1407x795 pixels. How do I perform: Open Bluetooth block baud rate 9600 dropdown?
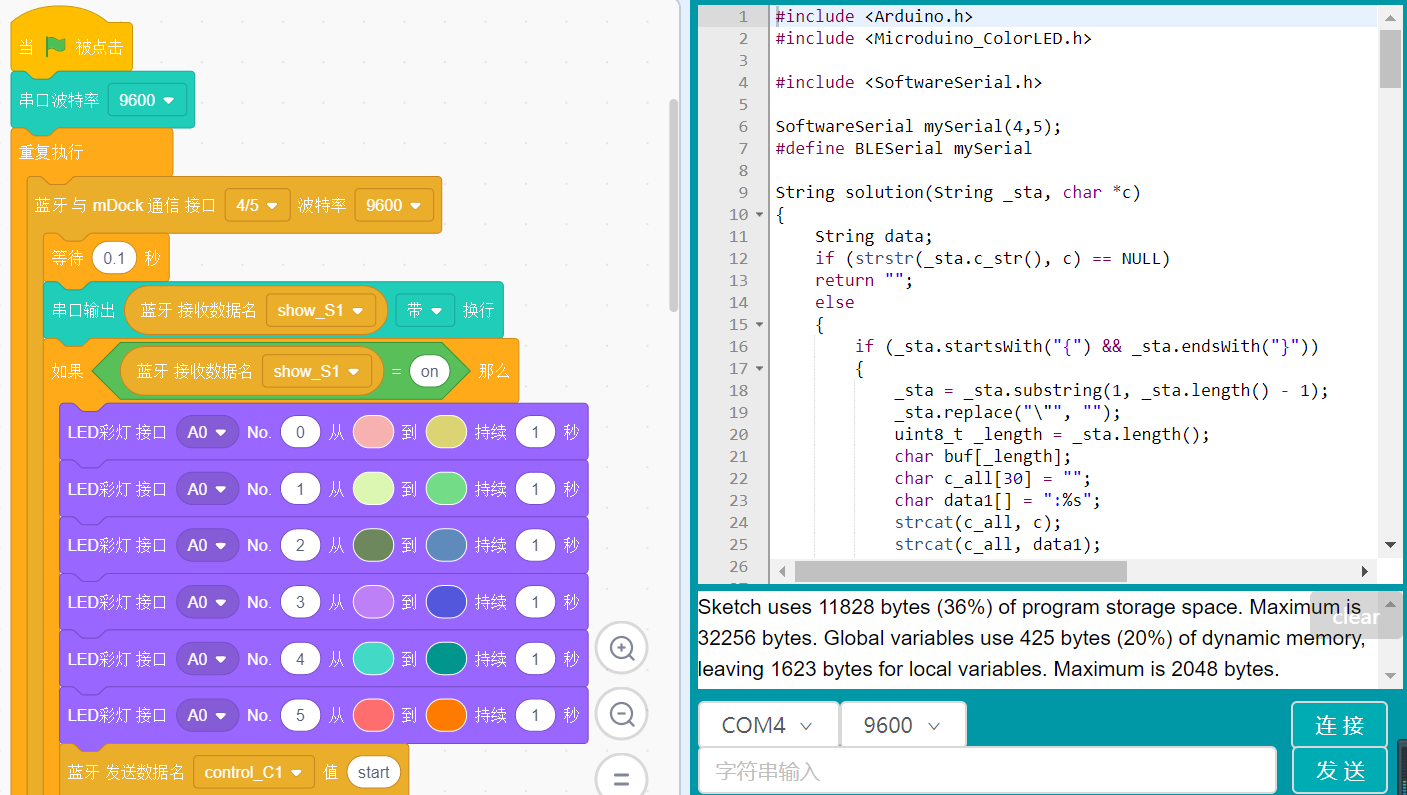pyautogui.click(x=394, y=205)
